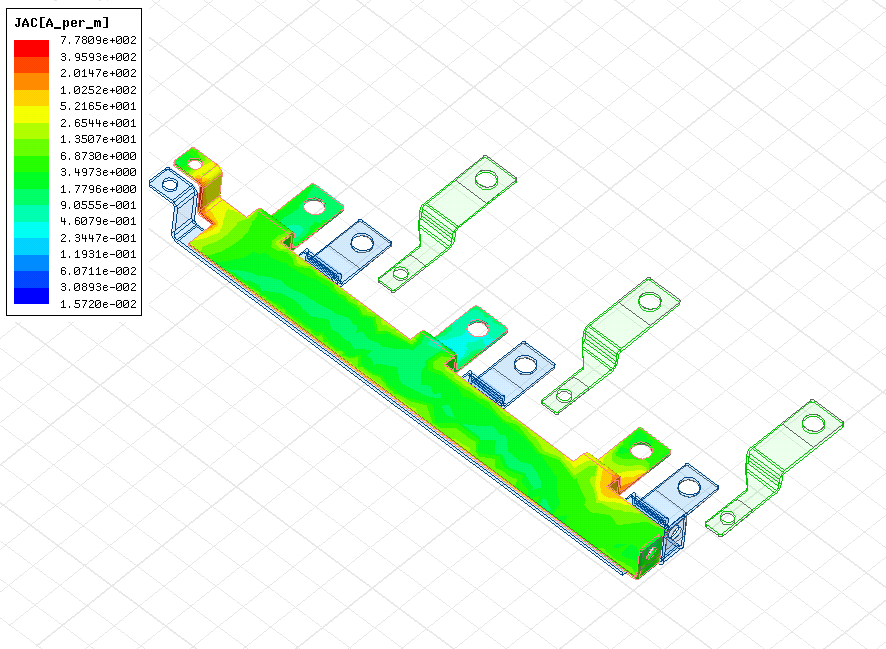Image resolution: width=886 pixels, height=649 pixels.
Task: Select the 4.6079e-001 legend value
Action: coord(98,221)
